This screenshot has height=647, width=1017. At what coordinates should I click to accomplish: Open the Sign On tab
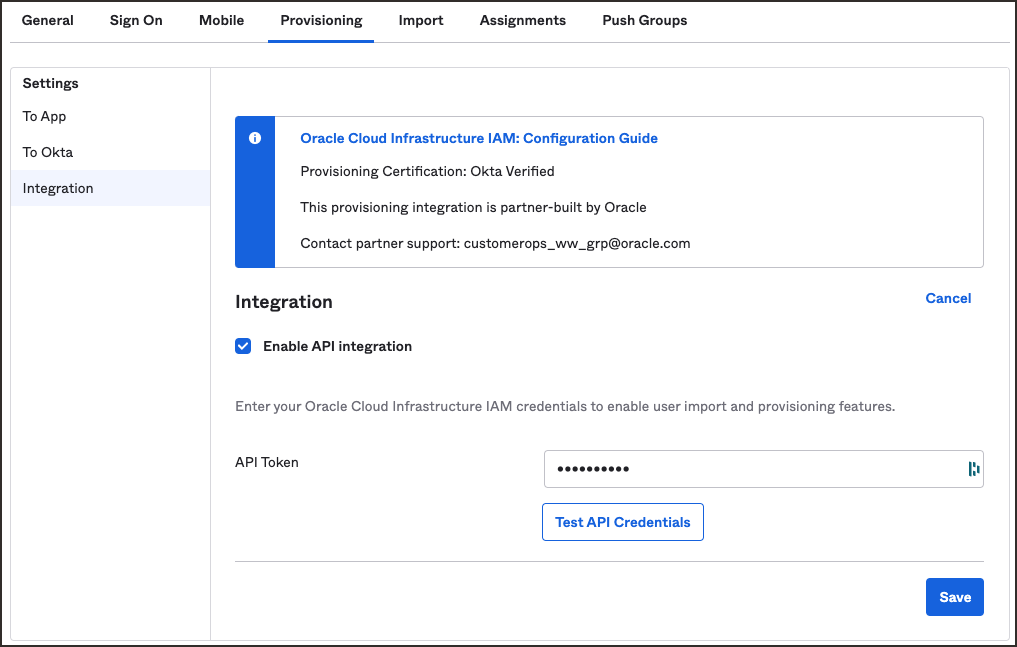pos(136,20)
